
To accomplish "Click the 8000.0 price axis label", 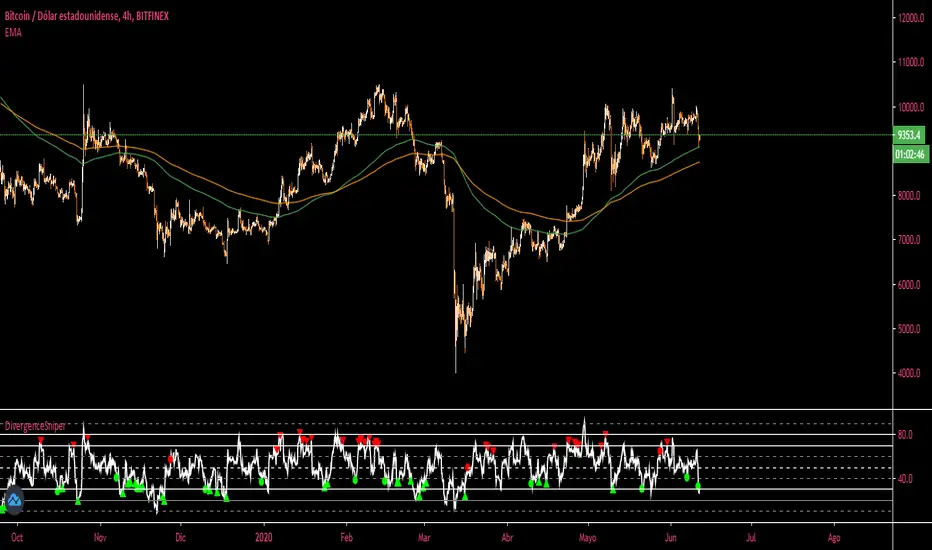I will click(909, 196).
